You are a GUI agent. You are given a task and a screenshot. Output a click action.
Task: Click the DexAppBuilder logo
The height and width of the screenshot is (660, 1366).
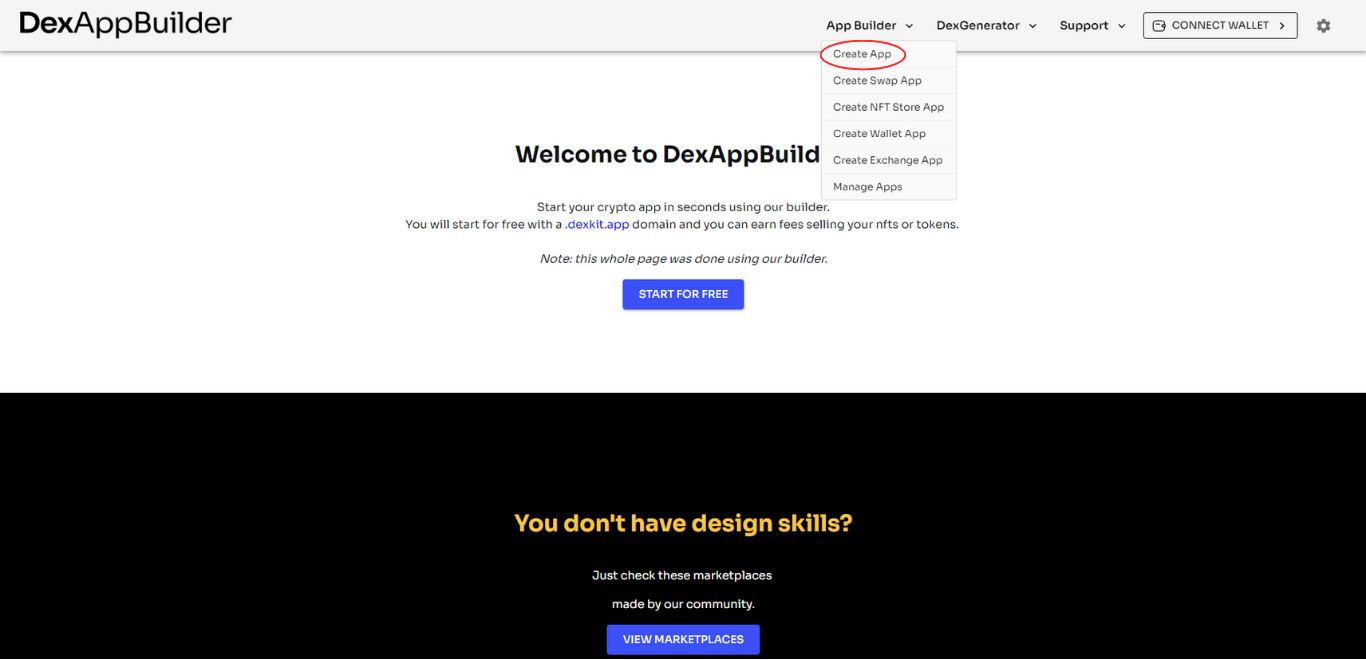[125, 23]
